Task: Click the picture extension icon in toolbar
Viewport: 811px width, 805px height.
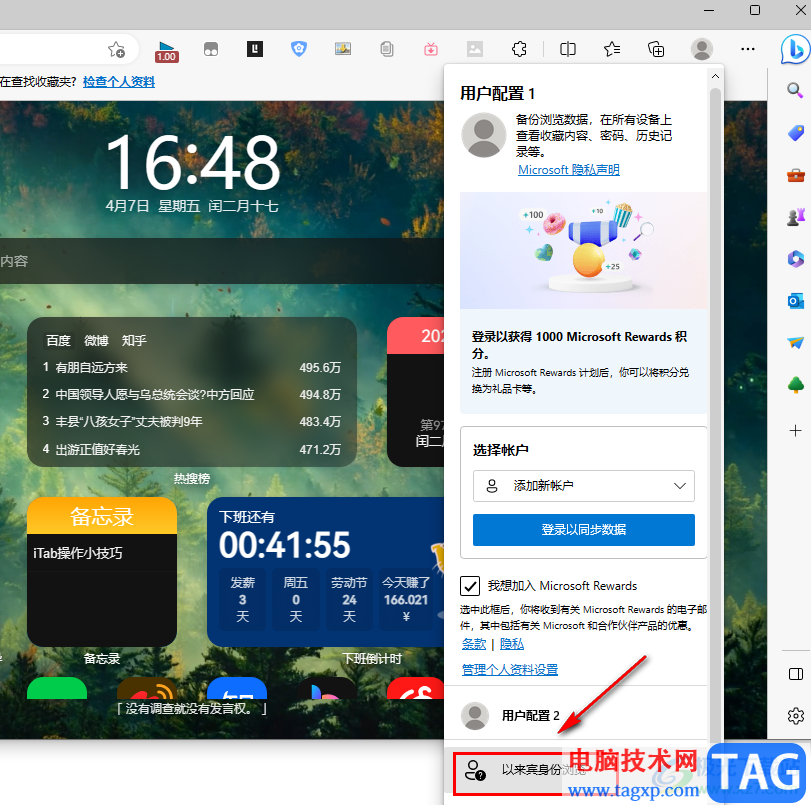Action: coord(342,49)
